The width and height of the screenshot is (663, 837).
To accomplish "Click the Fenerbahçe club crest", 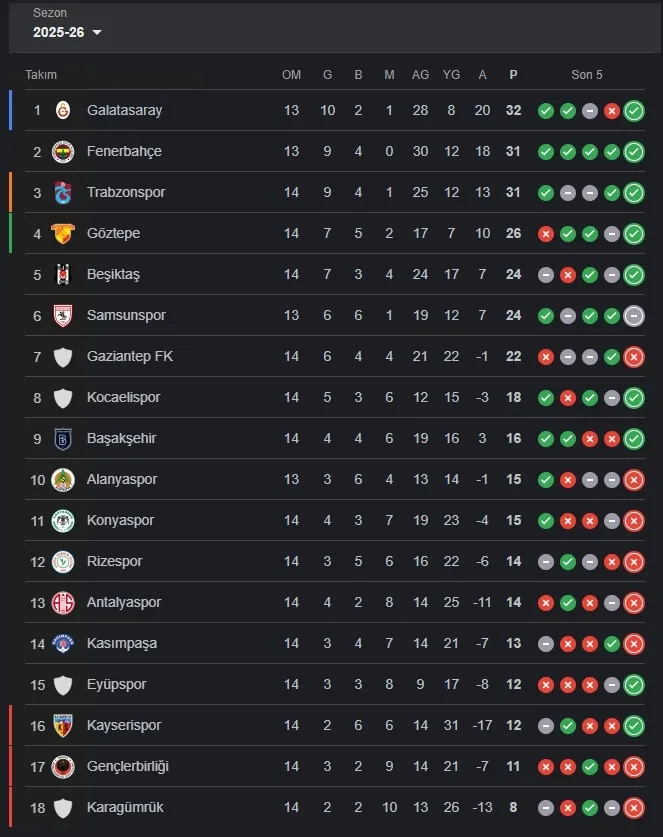I will coord(63,151).
